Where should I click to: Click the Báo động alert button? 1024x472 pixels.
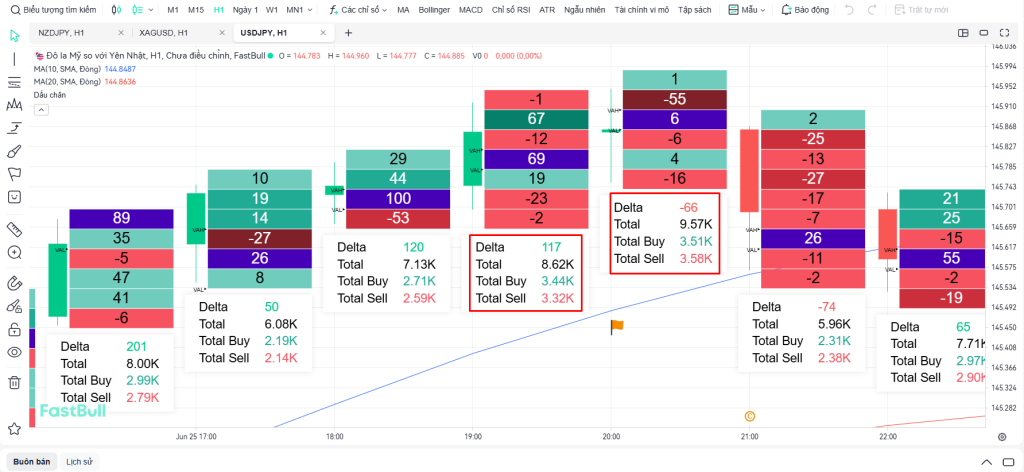tap(804, 9)
